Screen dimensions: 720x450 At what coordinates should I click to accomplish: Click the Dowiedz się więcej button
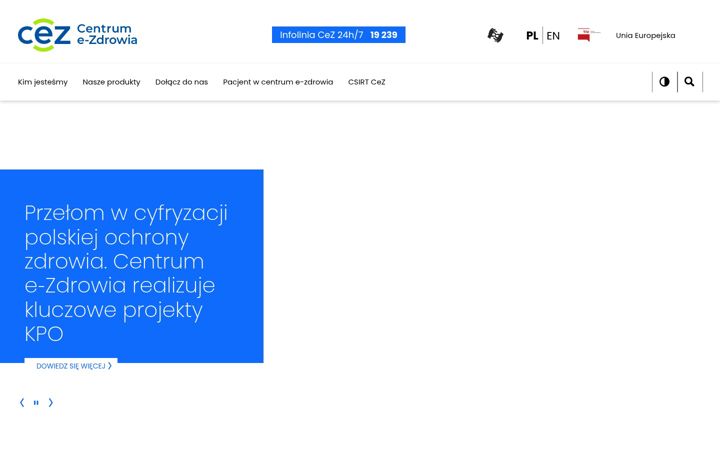(x=71, y=366)
